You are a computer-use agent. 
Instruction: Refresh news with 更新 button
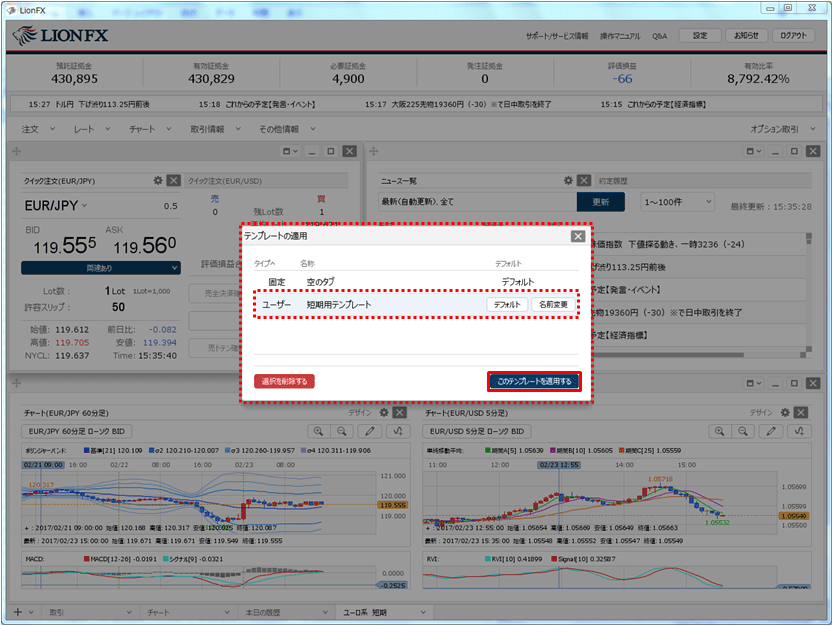click(601, 202)
